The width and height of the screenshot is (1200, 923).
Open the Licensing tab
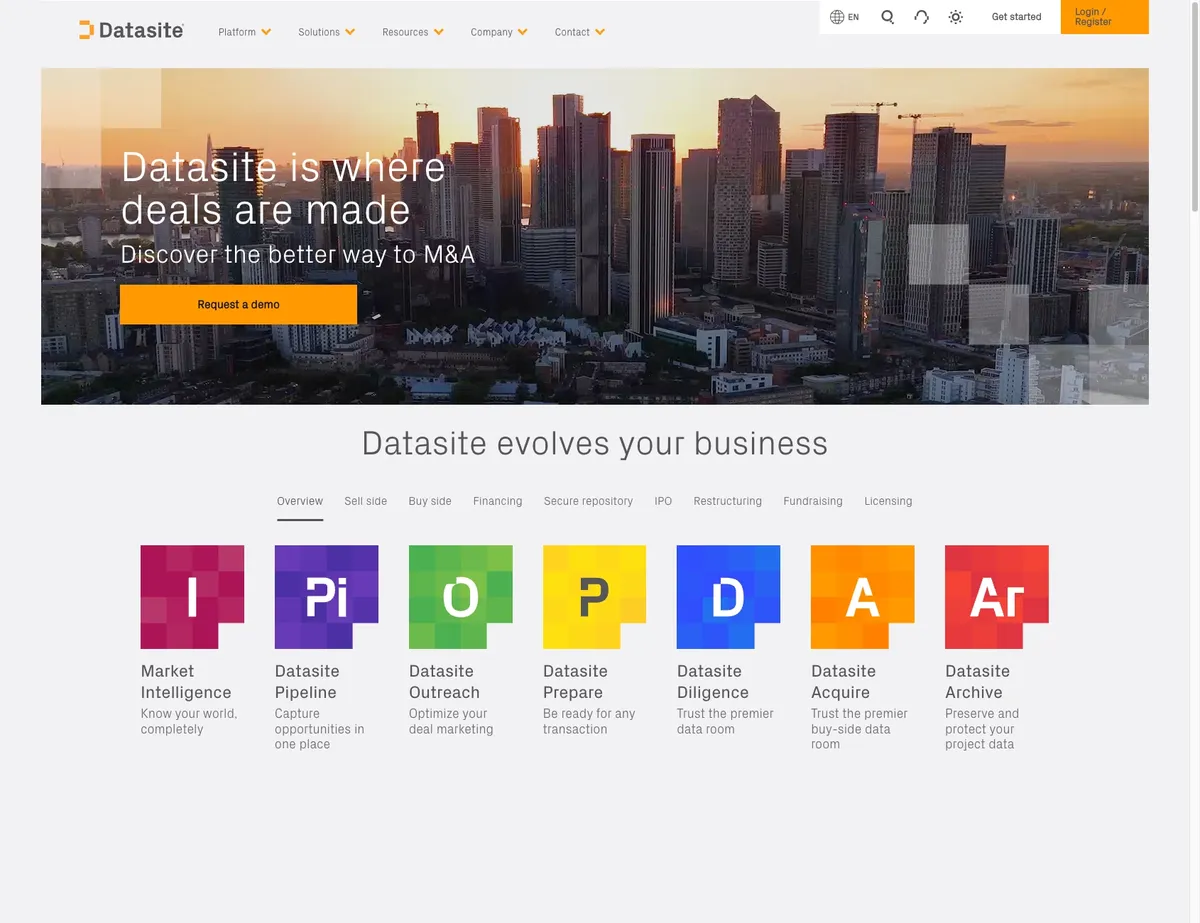pos(888,501)
